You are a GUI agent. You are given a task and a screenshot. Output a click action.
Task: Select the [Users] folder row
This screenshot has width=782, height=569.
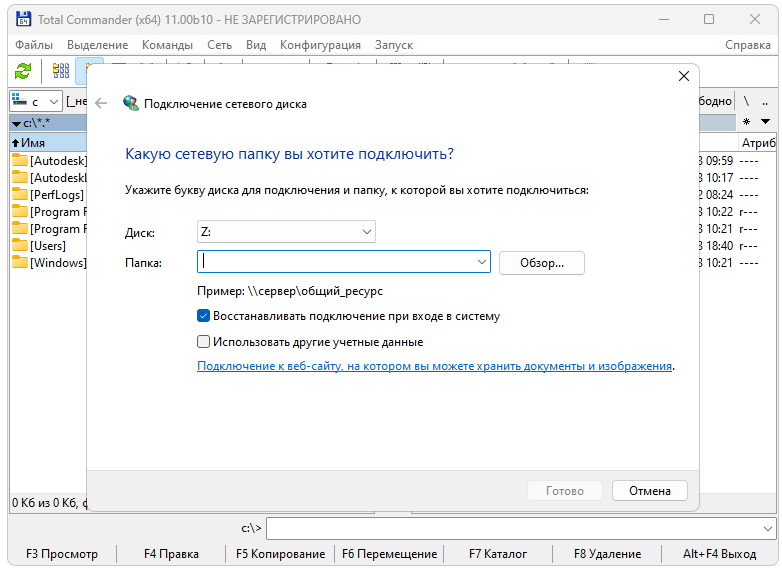pos(48,245)
